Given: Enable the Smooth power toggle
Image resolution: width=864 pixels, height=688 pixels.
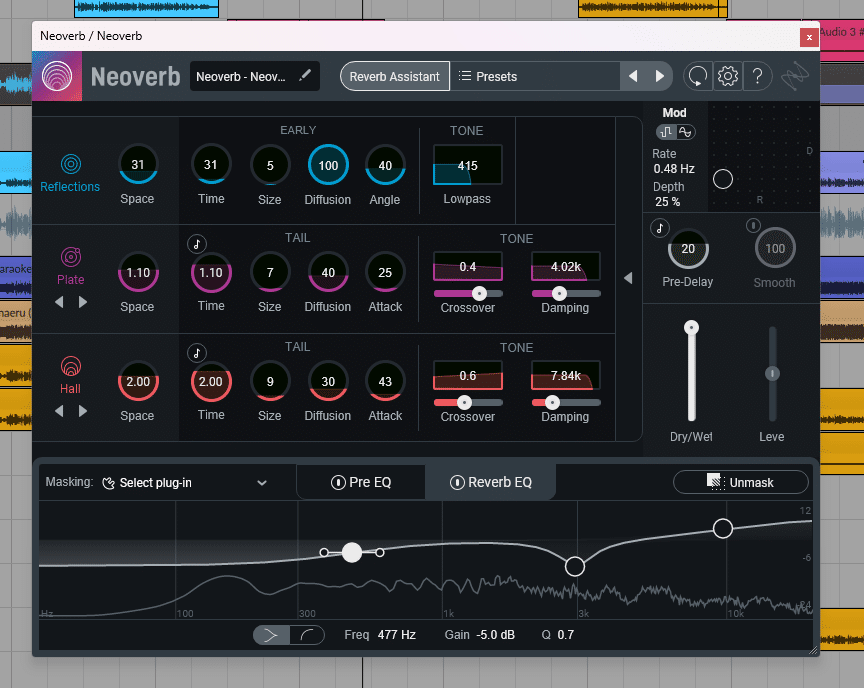Looking at the screenshot, I should coord(753,225).
